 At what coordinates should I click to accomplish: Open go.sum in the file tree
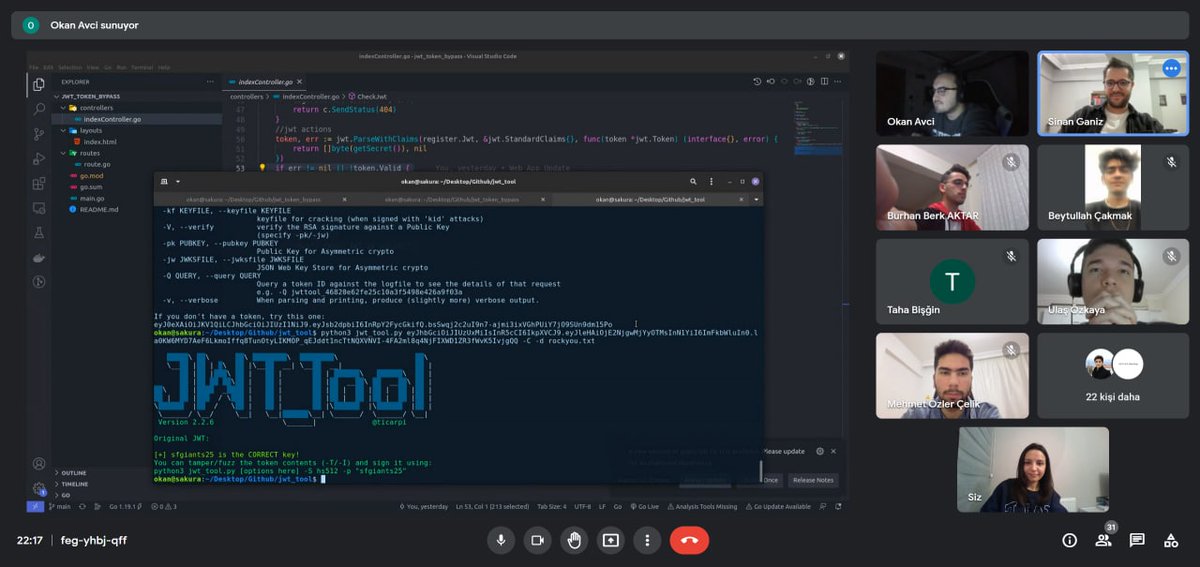coord(91,187)
